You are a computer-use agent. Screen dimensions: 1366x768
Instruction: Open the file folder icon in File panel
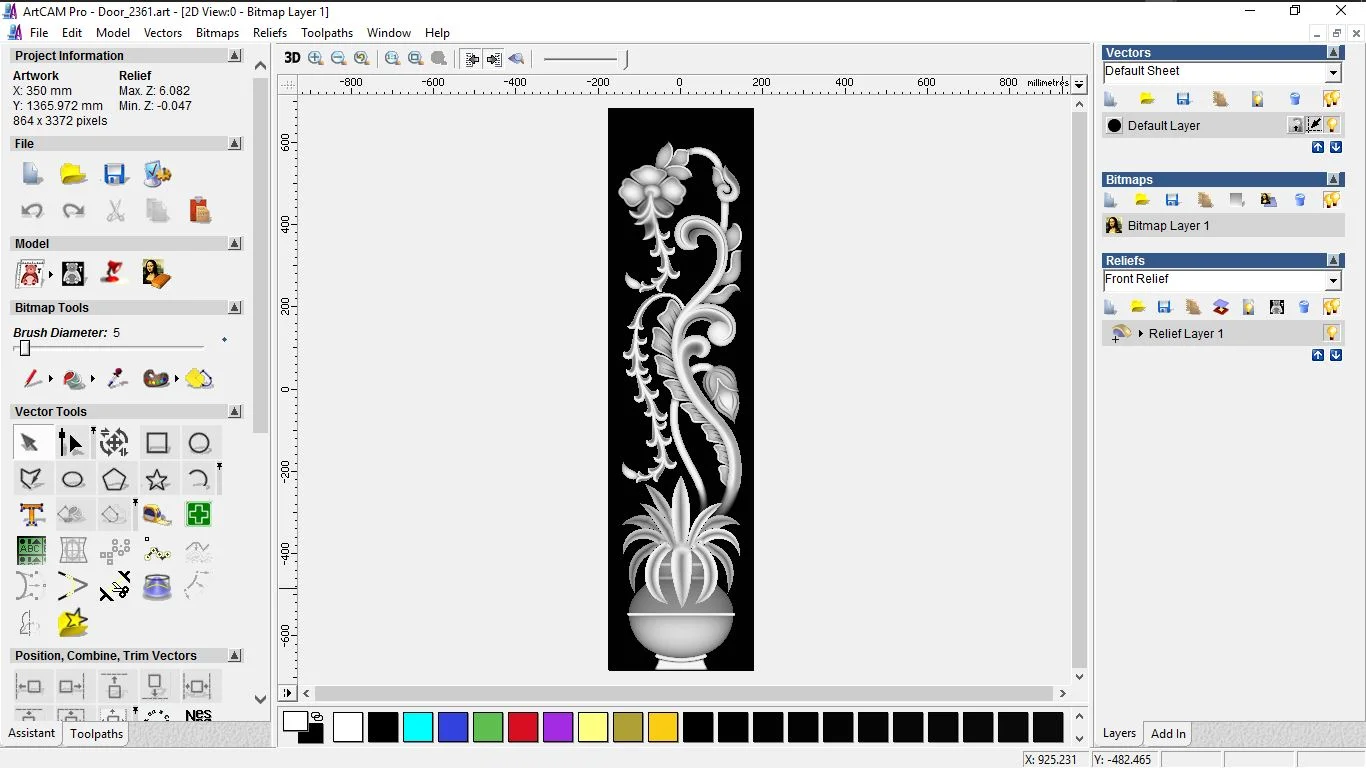[x=73, y=174]
